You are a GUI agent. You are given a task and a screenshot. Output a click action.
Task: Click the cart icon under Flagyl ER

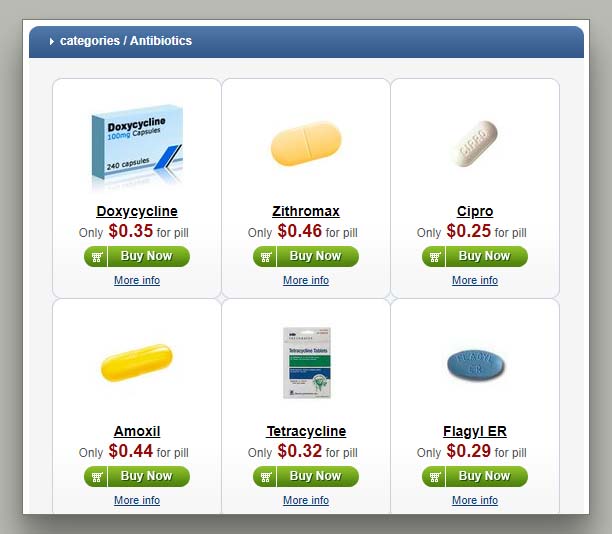click(434, 477)
